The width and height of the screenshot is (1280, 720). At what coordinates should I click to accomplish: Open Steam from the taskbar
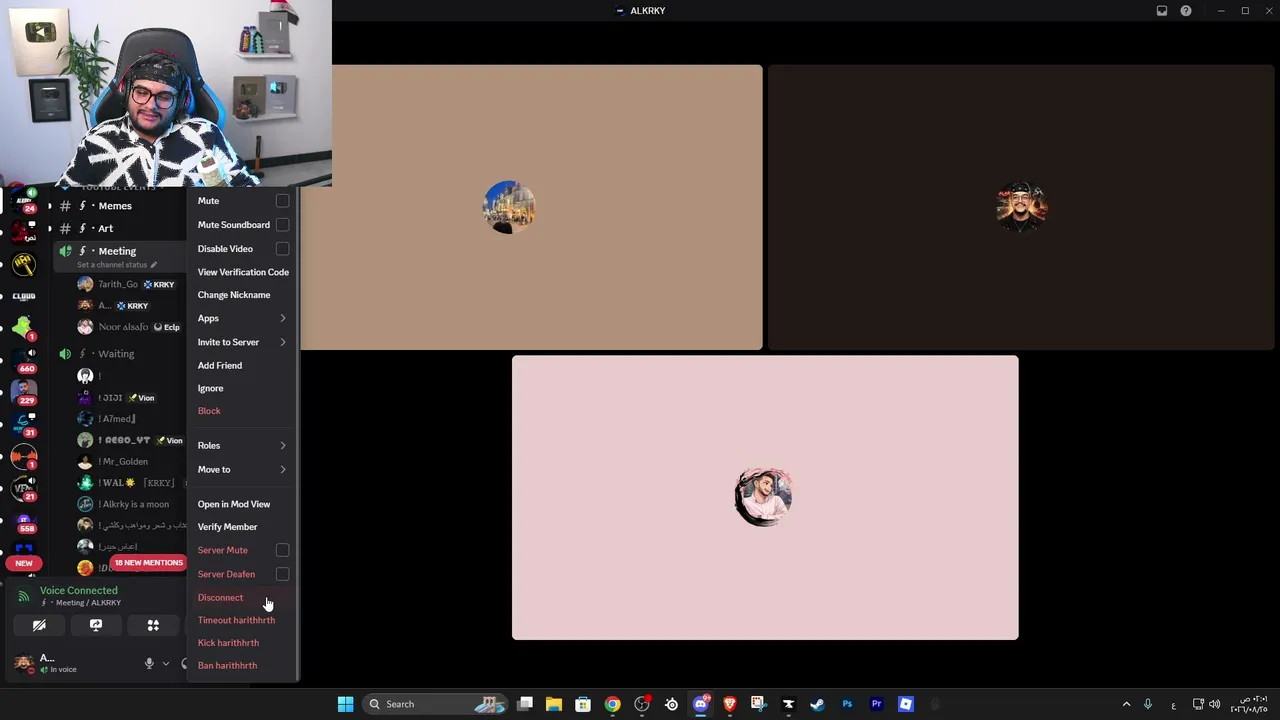(817, 704)
